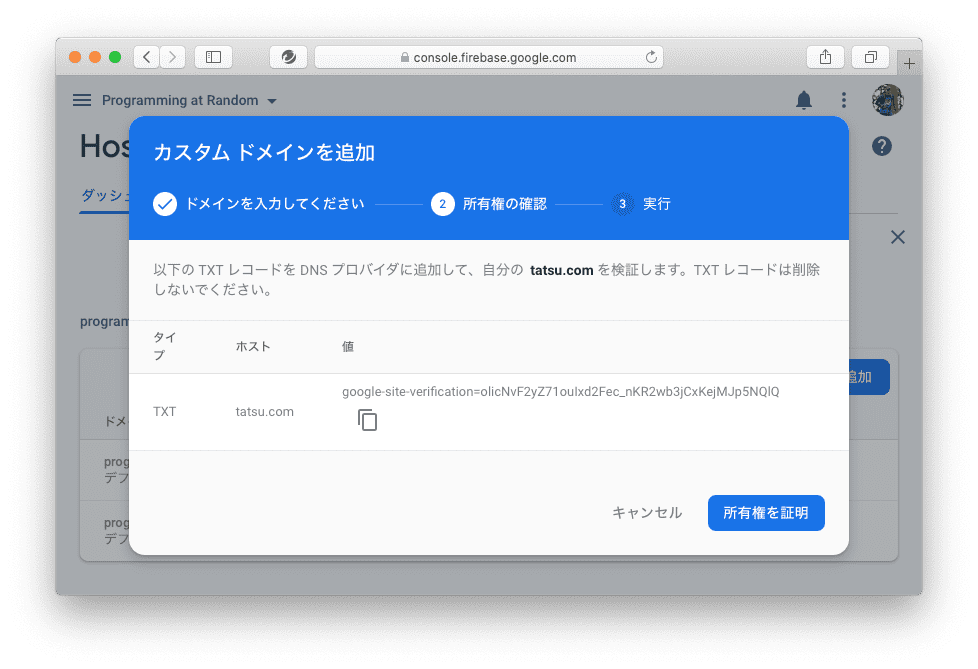This screenshot has height=669, width=978.
Task: Copy the google-site-verification TXT value
Action: coord(367,420)
